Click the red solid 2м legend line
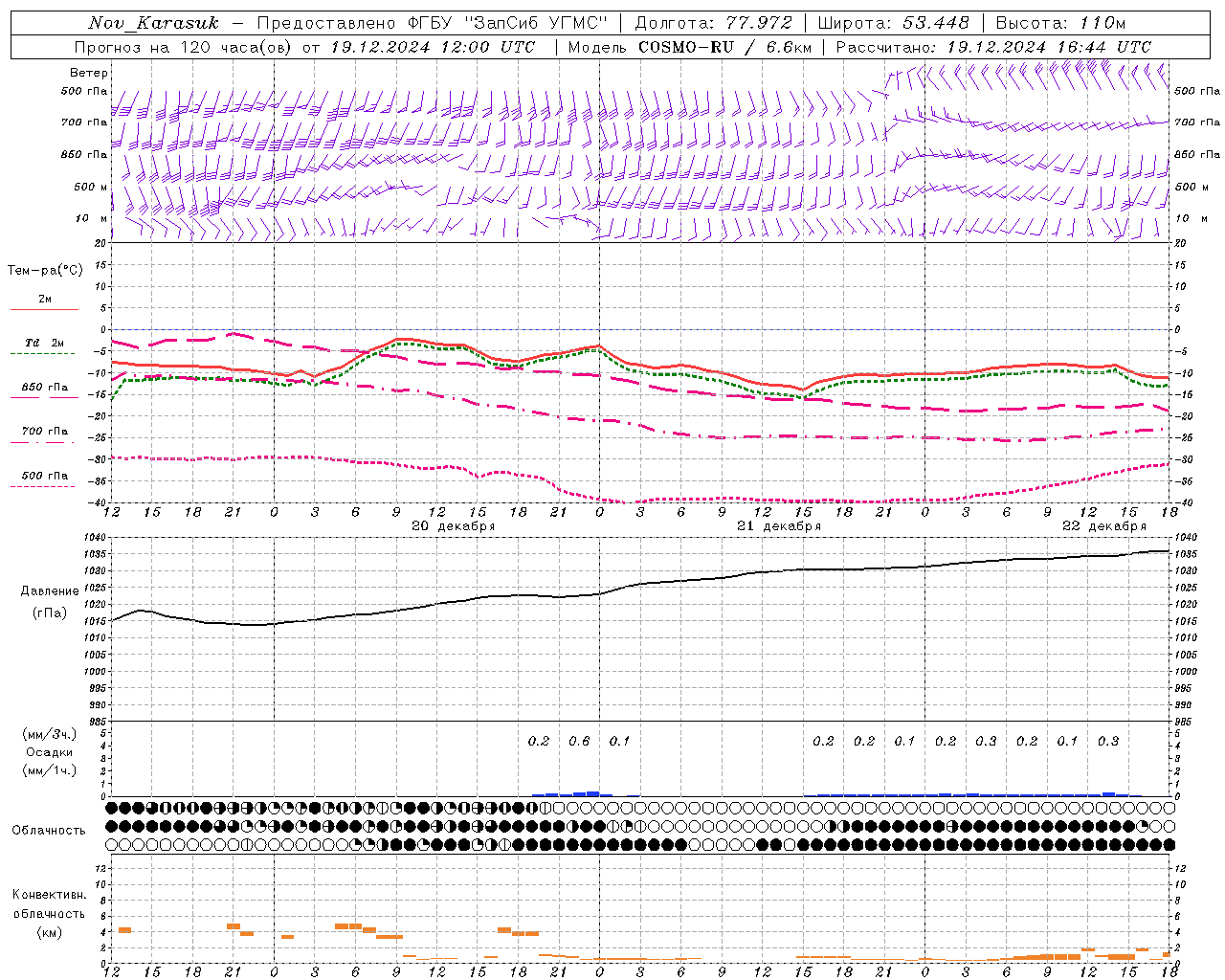The width and height of the screenshot is (1225, 980). (x=44, y=310)
